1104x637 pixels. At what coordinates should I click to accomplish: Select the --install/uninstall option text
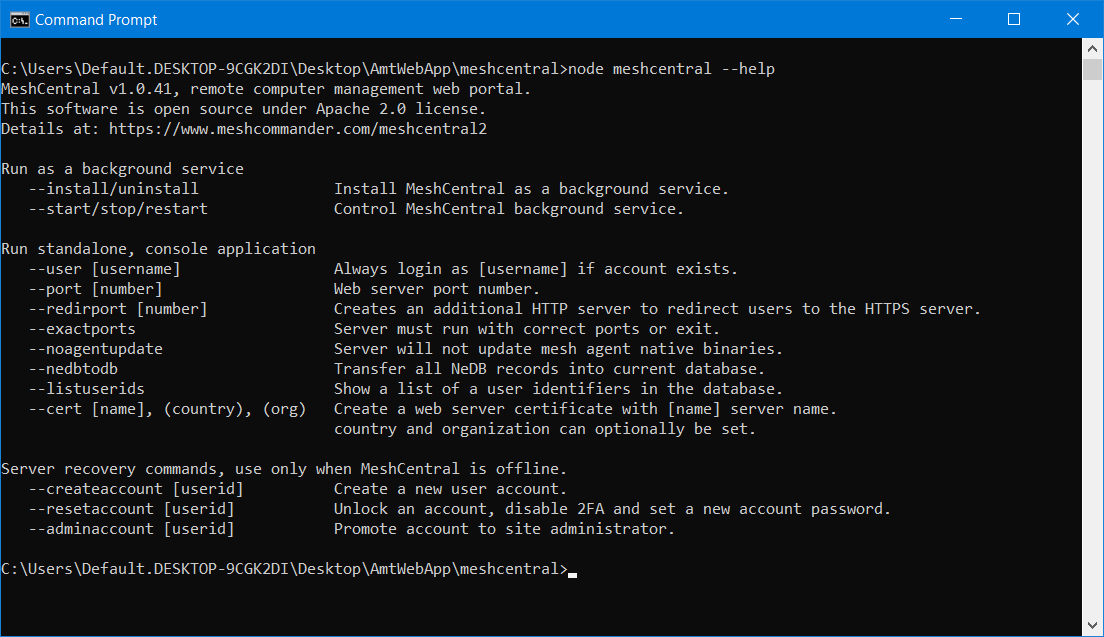[112, 188]
